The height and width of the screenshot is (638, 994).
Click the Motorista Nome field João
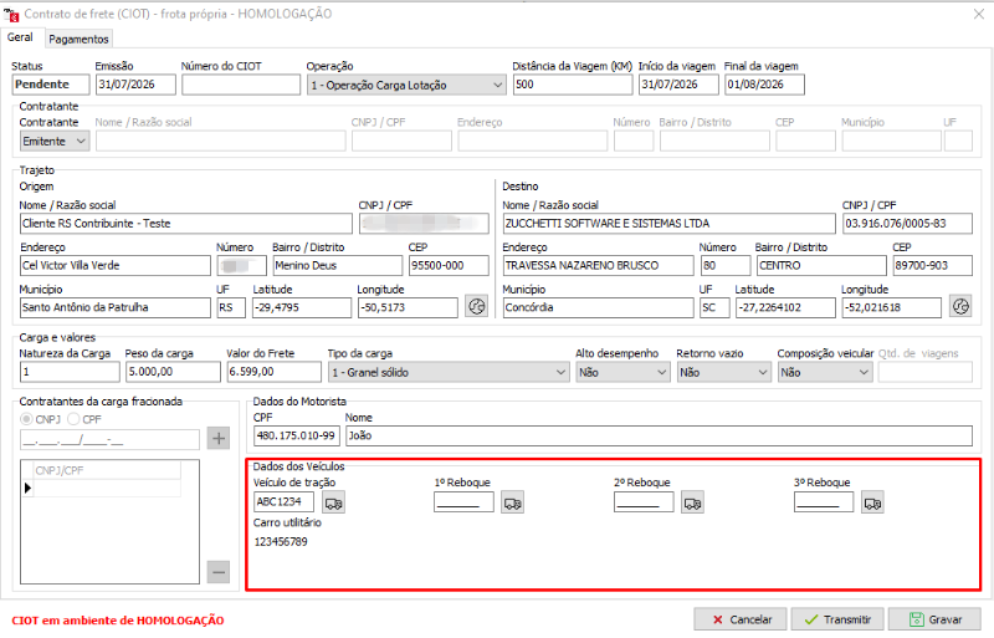tap(659, 436)
